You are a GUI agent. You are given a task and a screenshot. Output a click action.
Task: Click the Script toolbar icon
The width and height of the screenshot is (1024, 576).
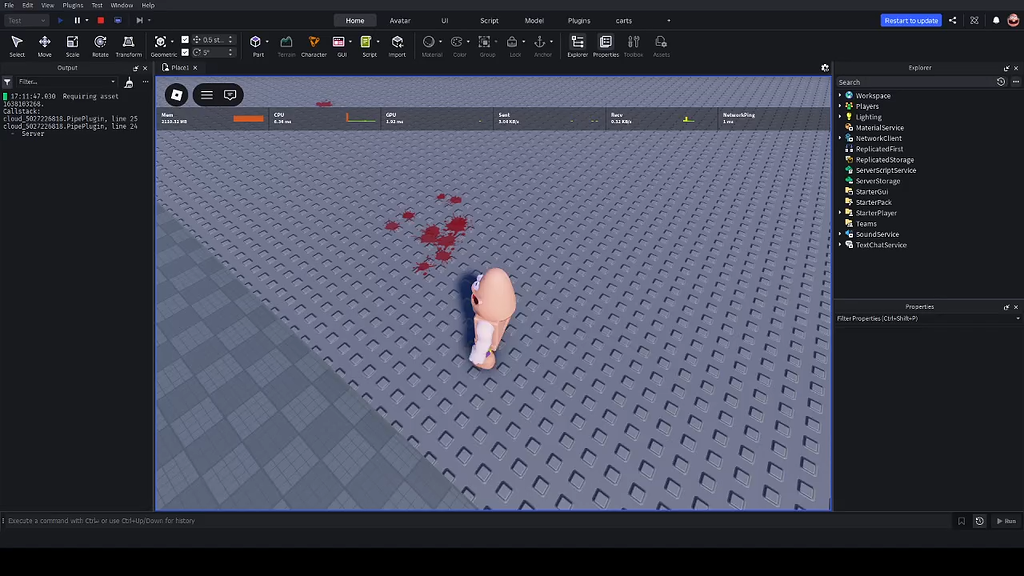366,42
